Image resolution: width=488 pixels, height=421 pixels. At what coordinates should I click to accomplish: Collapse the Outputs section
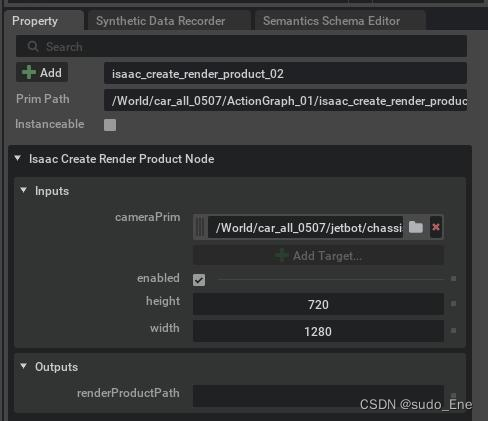click(23, 366)
